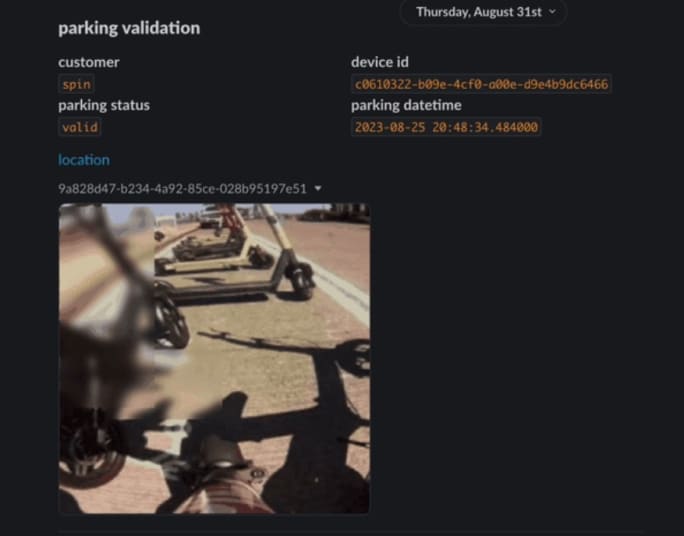
Task: Select the parking datetime value 2023-08-25
Action: [446, 127]
